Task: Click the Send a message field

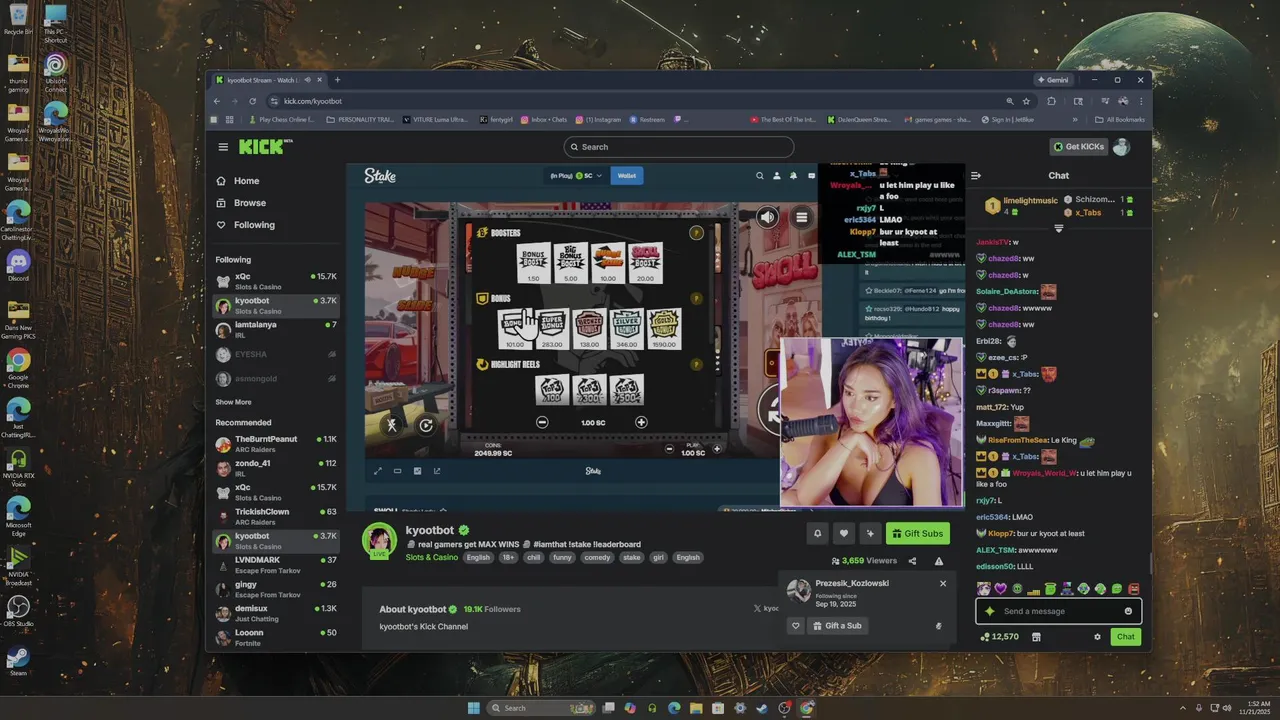Action: click(x=1058, y=611)
